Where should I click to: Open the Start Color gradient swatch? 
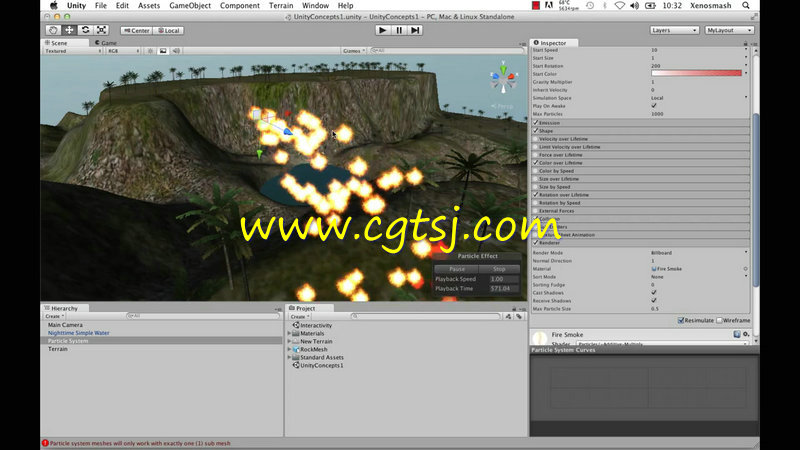coord(696,73)
